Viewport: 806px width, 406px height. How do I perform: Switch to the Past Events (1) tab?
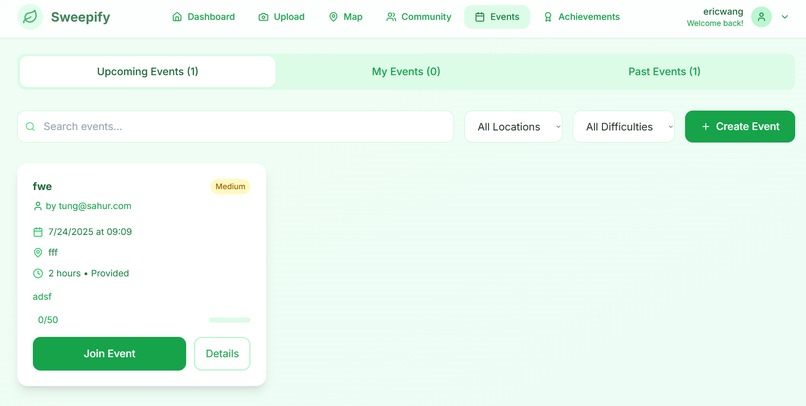pos(664,71)
